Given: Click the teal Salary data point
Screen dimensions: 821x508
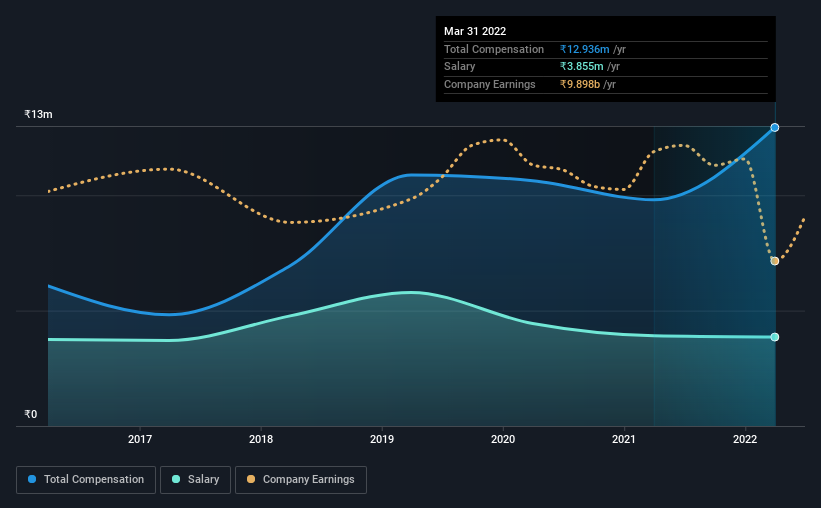Looking at the screenshot, I should [775, 337].
